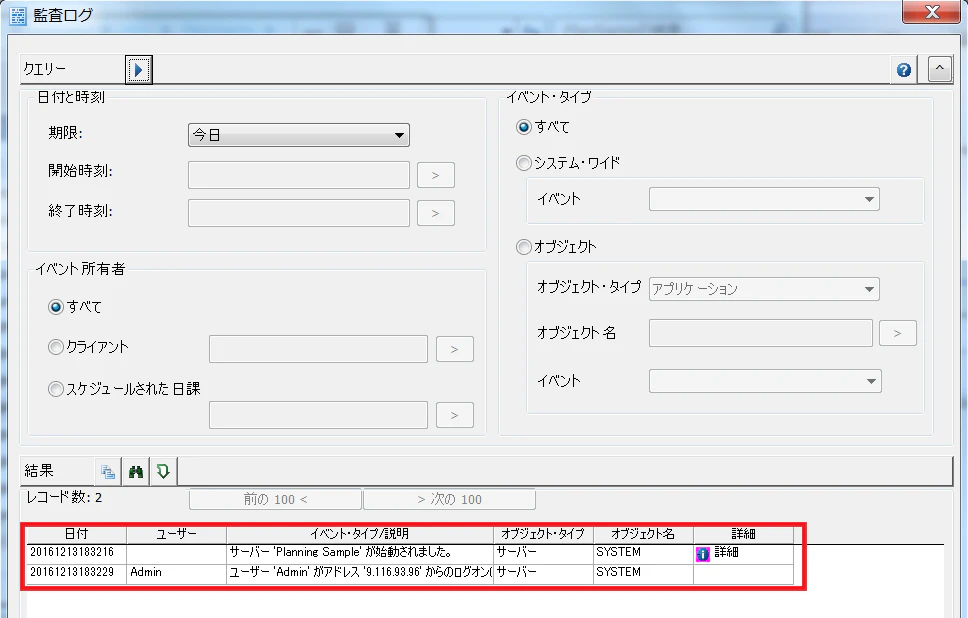This screenshot has height=618, width=968.
Task: Click the 日付 column header
Action: coord(77,535)
